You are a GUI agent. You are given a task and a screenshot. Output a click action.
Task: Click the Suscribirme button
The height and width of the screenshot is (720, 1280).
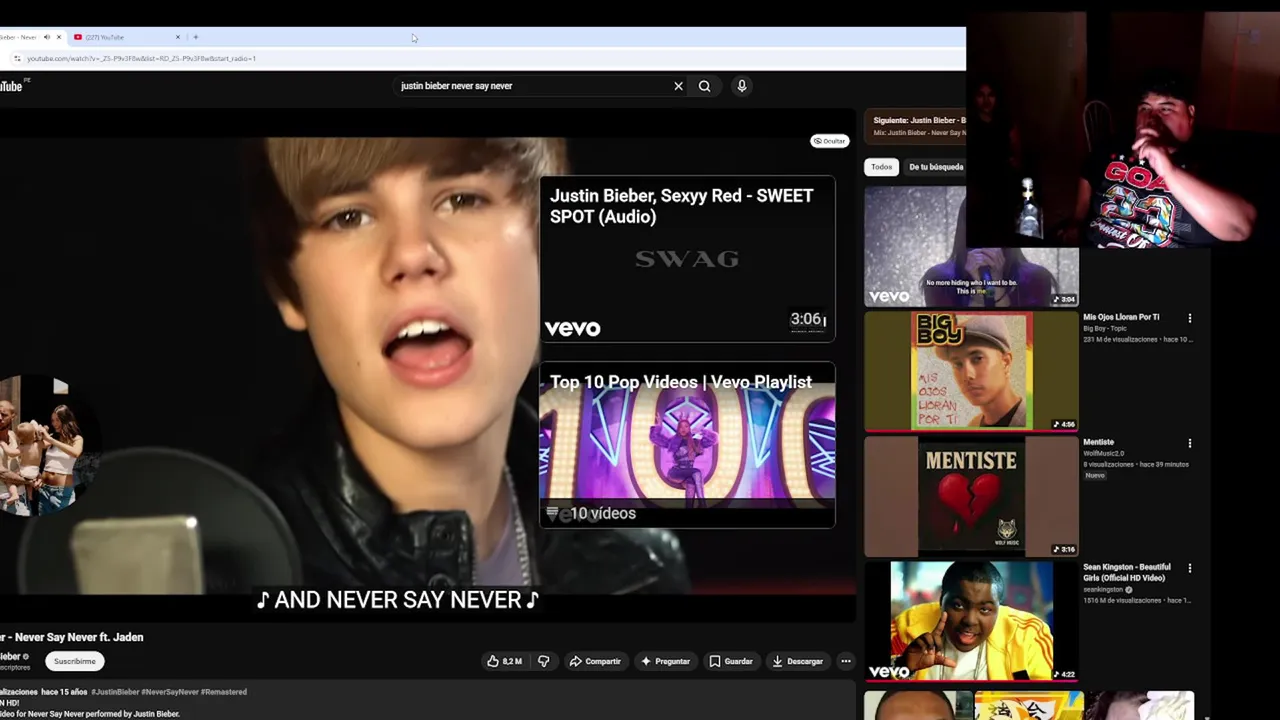click(x=75, y=661)
